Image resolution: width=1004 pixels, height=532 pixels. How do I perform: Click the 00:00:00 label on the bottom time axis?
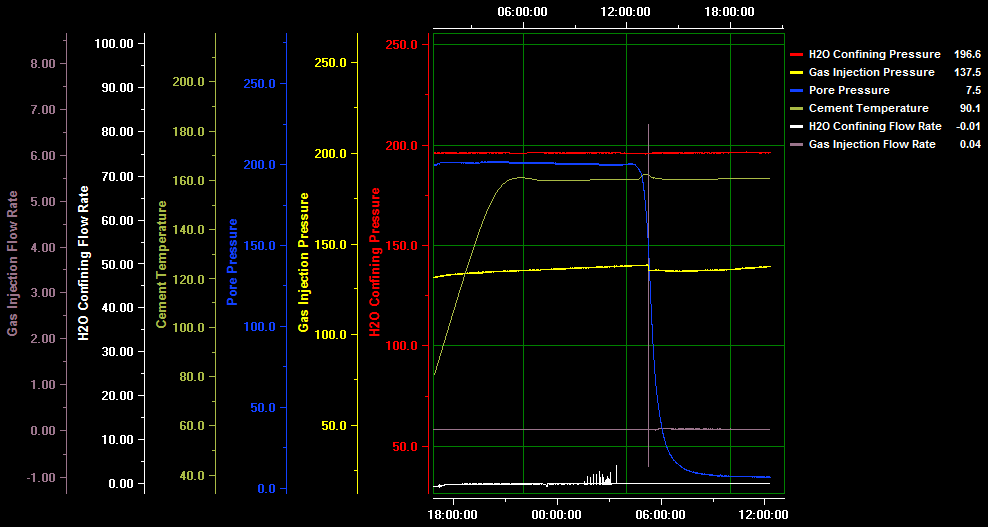(556, 514)
